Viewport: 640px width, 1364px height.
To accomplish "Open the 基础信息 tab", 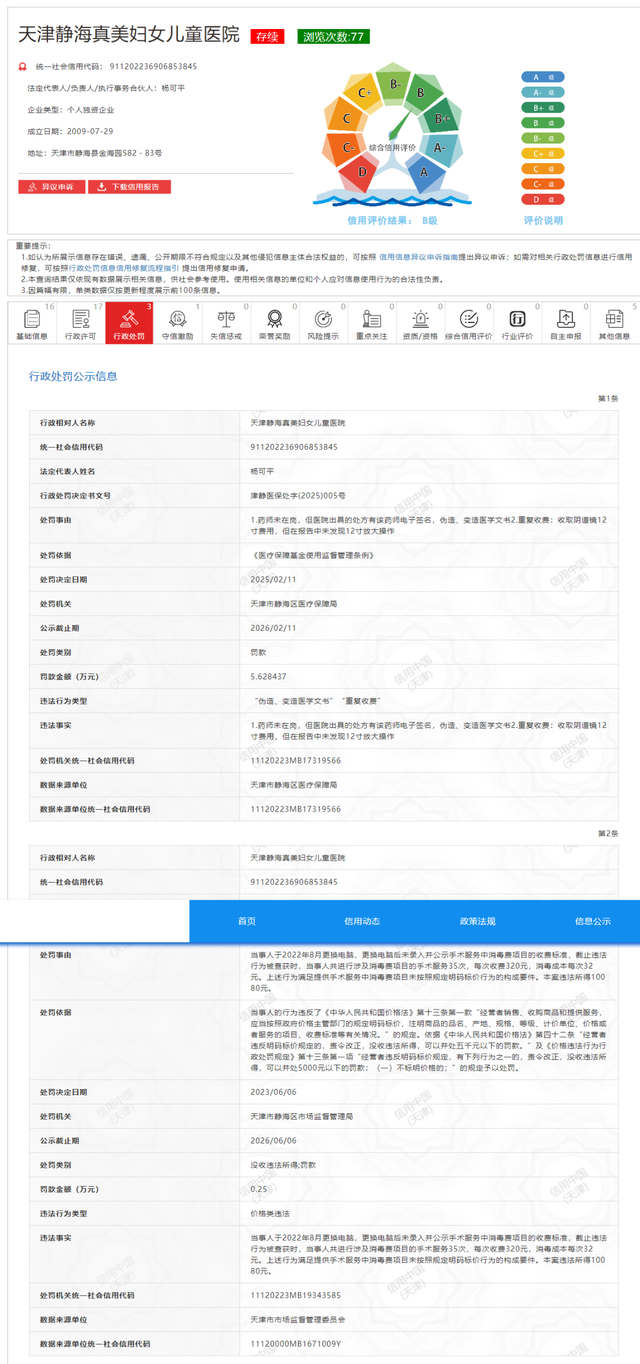I will [x=32, y=323].
